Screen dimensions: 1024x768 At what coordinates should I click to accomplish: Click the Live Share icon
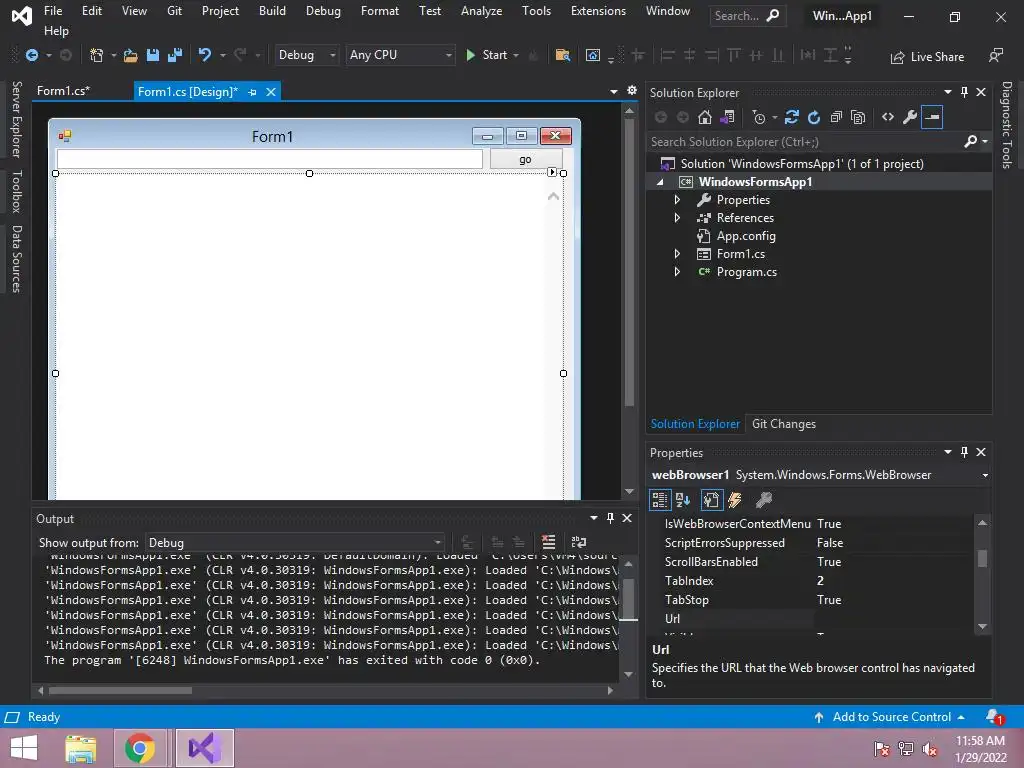[927, 57]
